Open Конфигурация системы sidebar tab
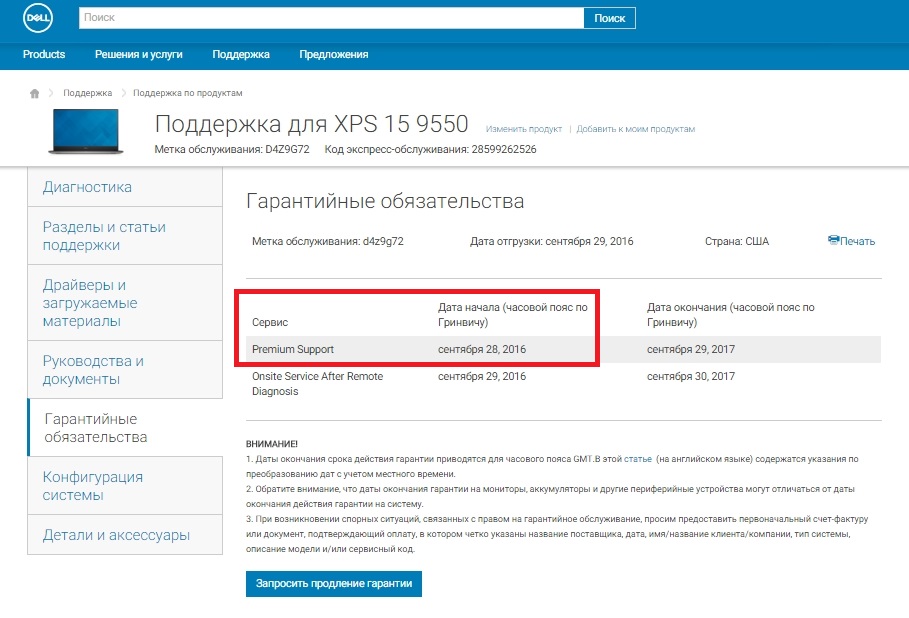The image size is (909, 618). 125,486
